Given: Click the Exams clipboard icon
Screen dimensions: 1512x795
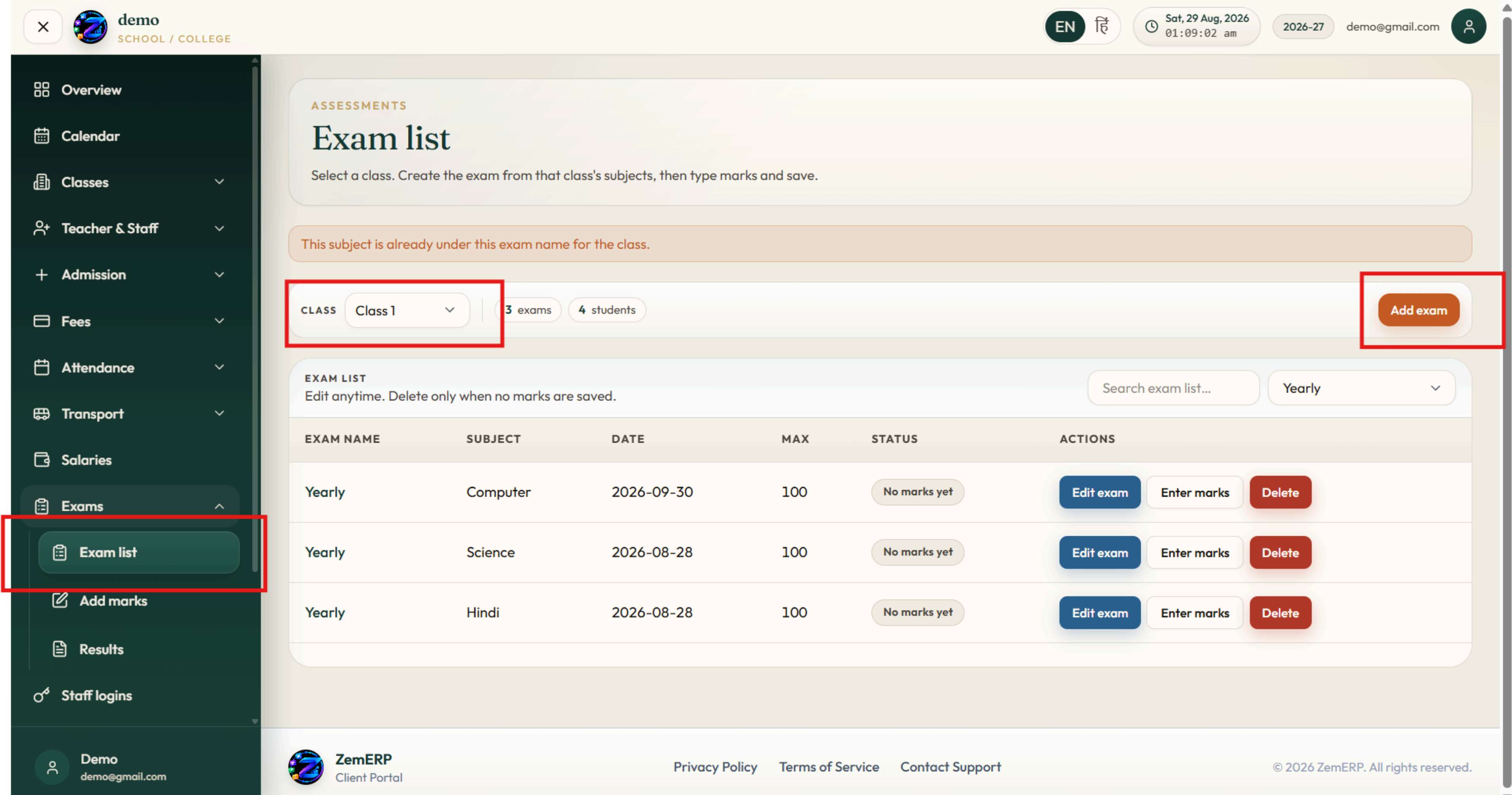Looking at the screenshot, I should (42, 506).
